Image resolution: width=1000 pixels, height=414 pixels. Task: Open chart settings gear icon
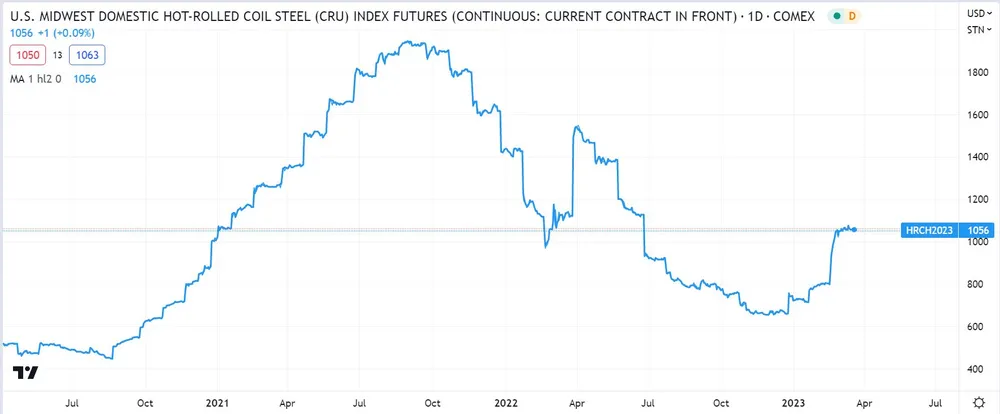coord(979,402)
